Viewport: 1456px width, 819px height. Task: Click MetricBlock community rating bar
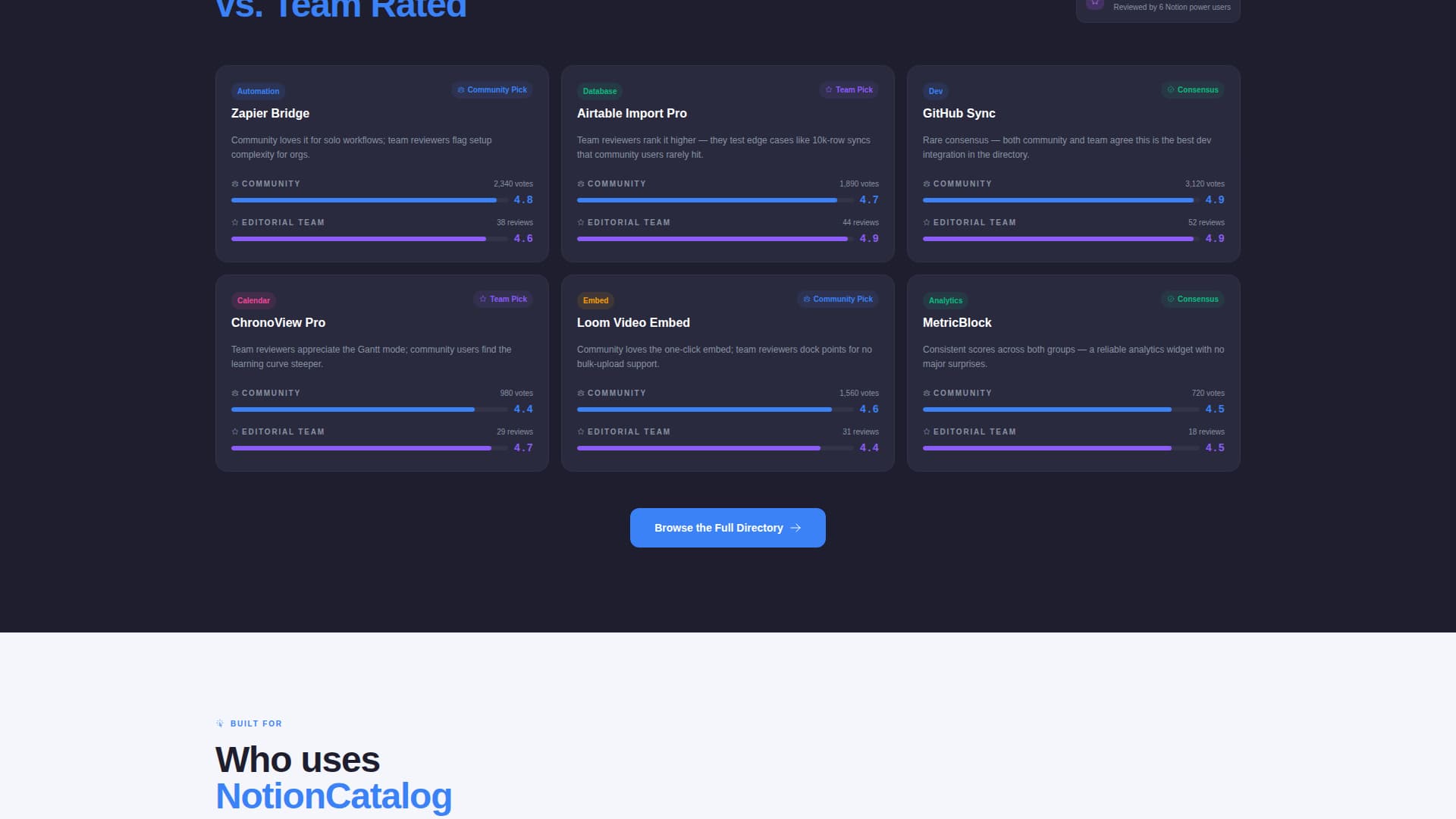(1061, 409)
